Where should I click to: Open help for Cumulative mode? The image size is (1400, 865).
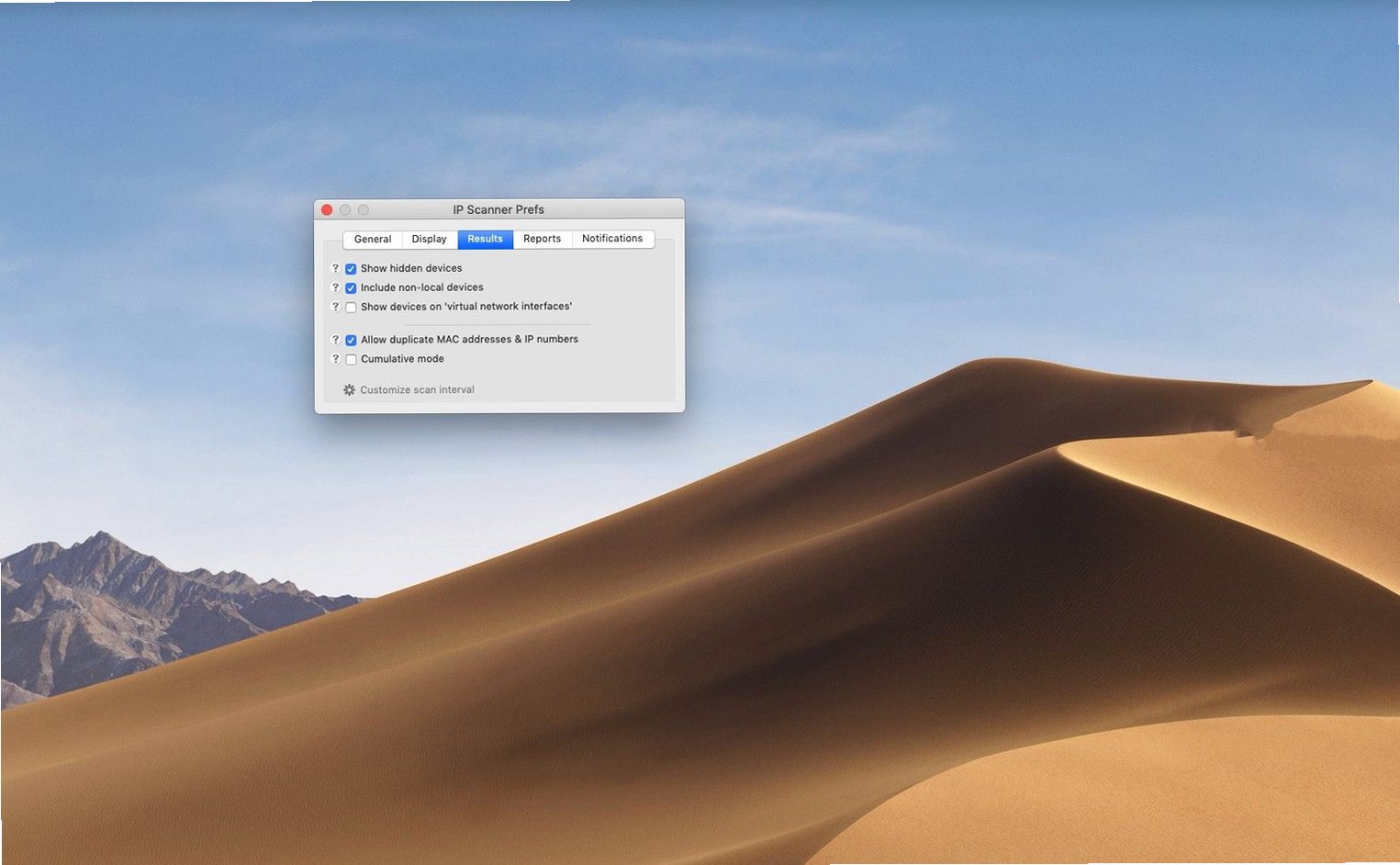click(x=335, y=359)
